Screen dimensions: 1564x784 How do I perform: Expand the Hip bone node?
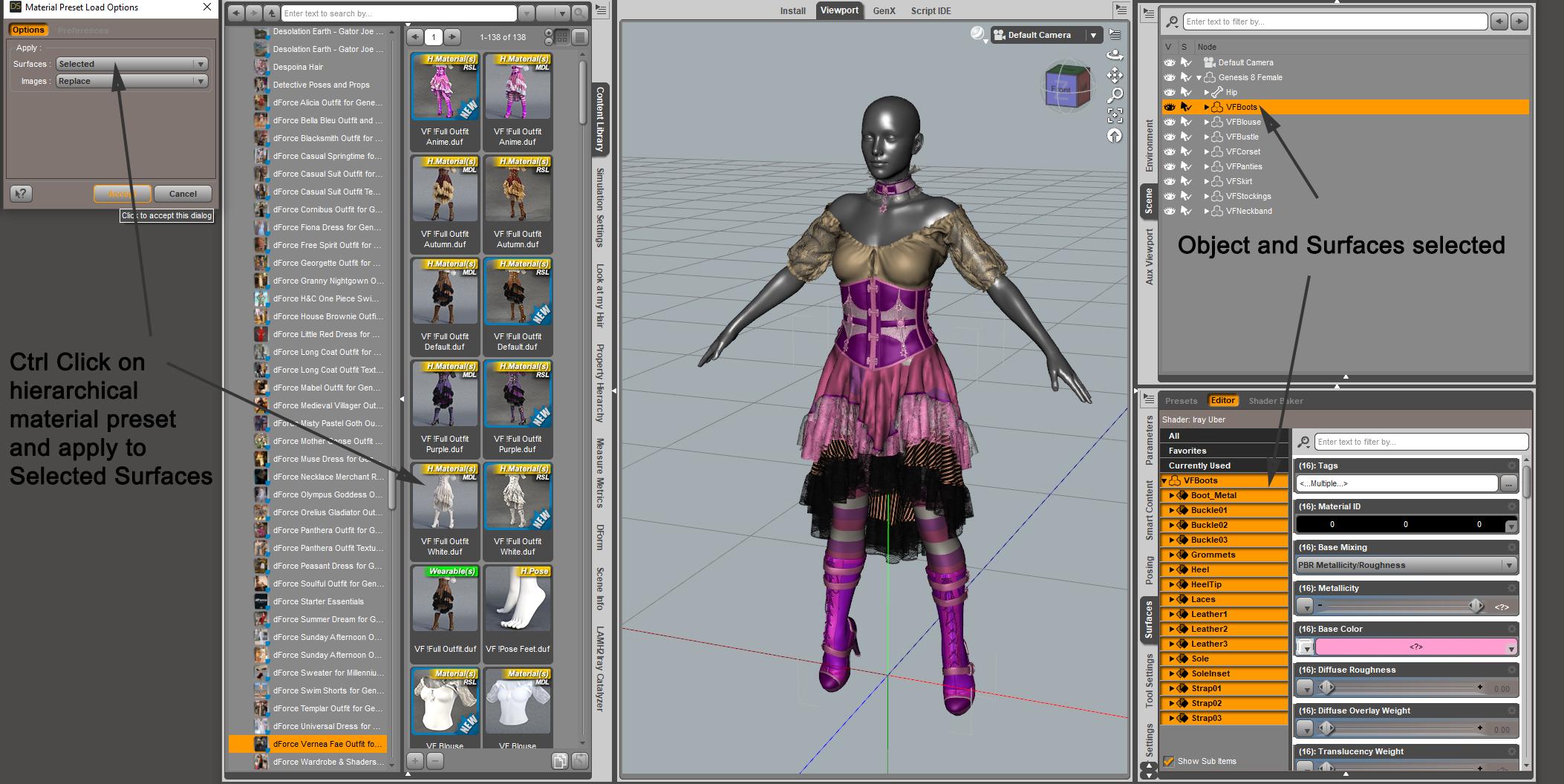1207,93
